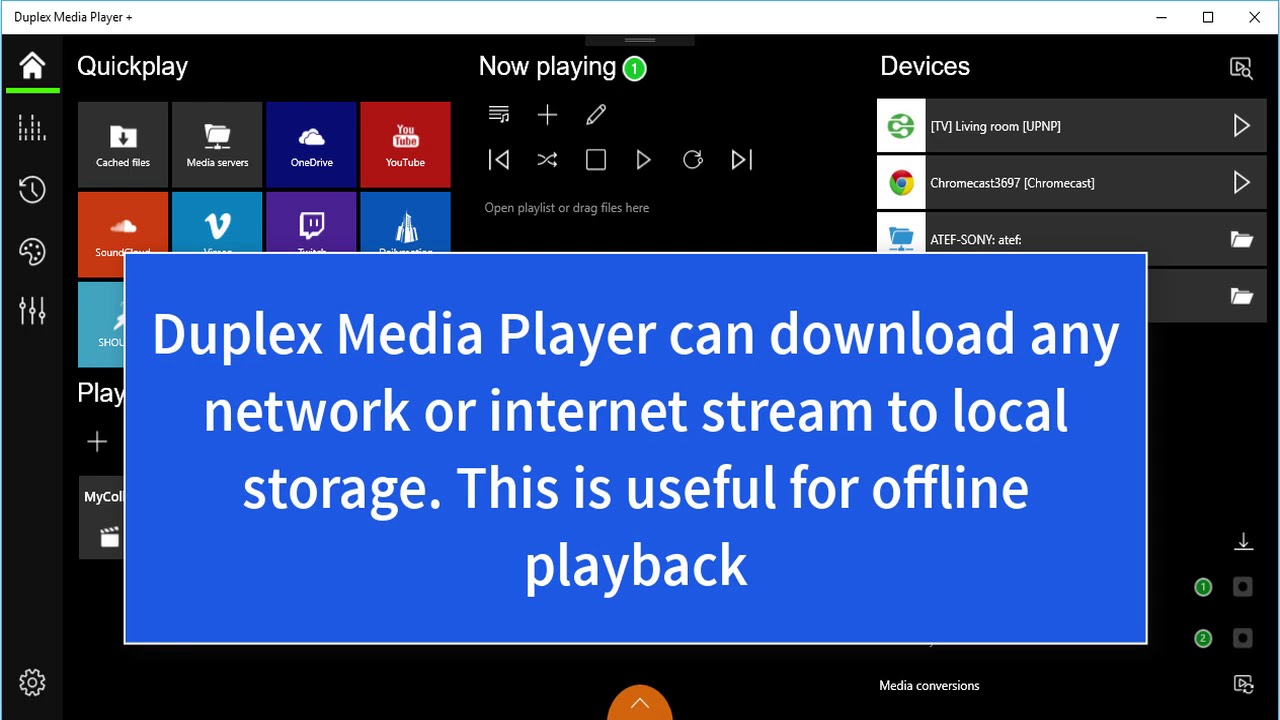Open the SHOUTcast tile
Viewport: 1280px width, 720px height.
click(x=101, y=324)
